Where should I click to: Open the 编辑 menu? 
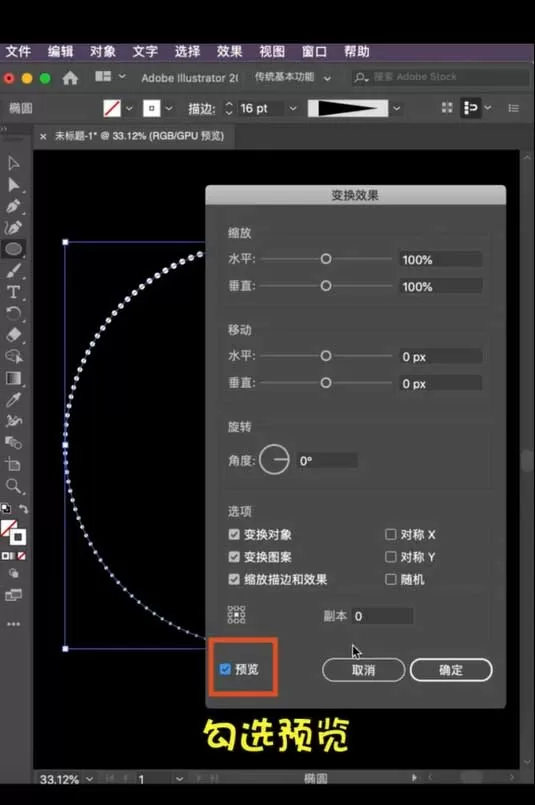(61, 51)
